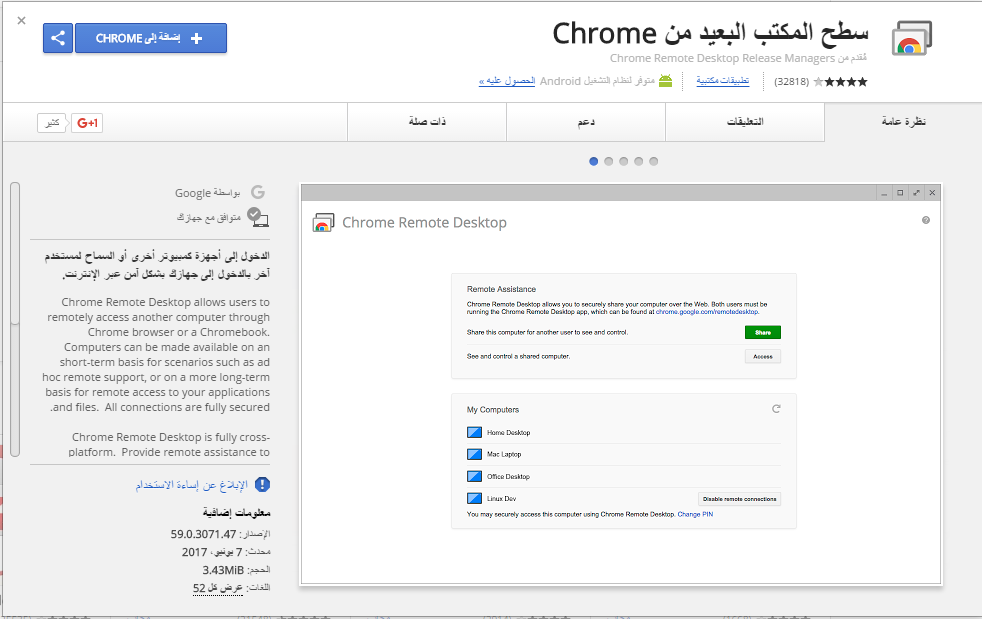Select the first (active) screenshot carousel dot

pos(594,161)
